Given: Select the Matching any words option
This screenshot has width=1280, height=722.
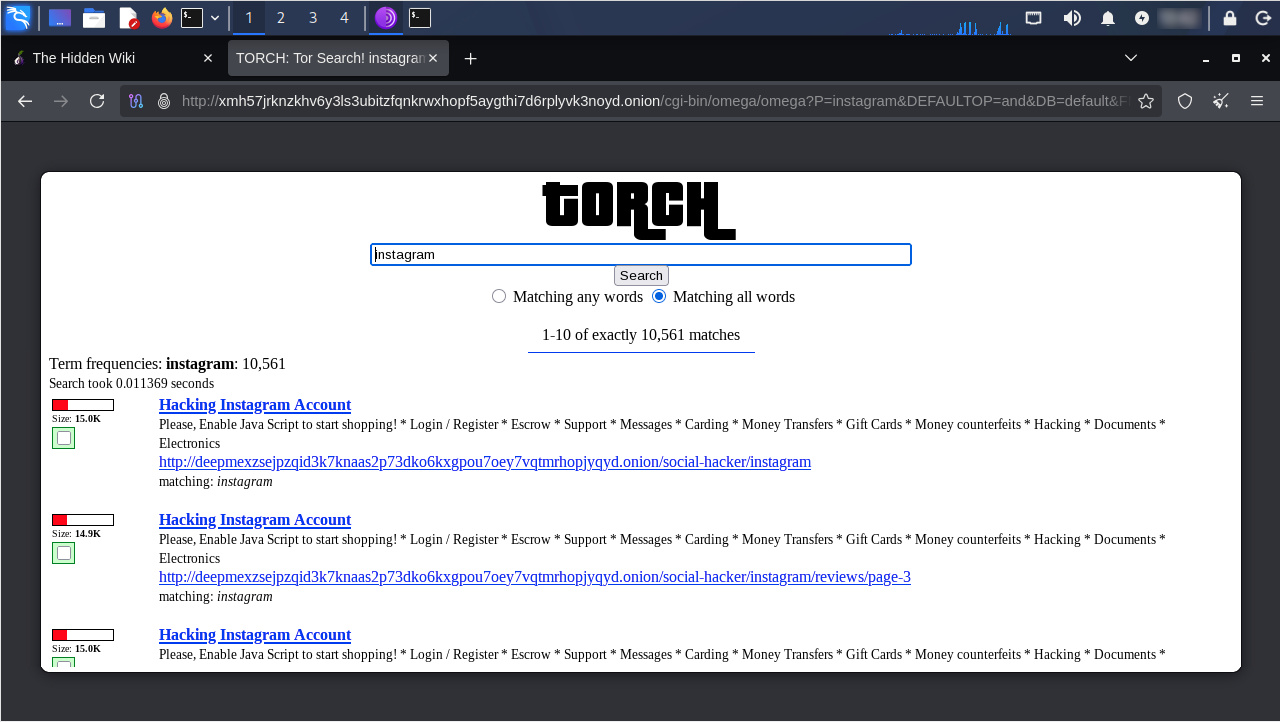Looking at the screenshot, I should (499, 296).
